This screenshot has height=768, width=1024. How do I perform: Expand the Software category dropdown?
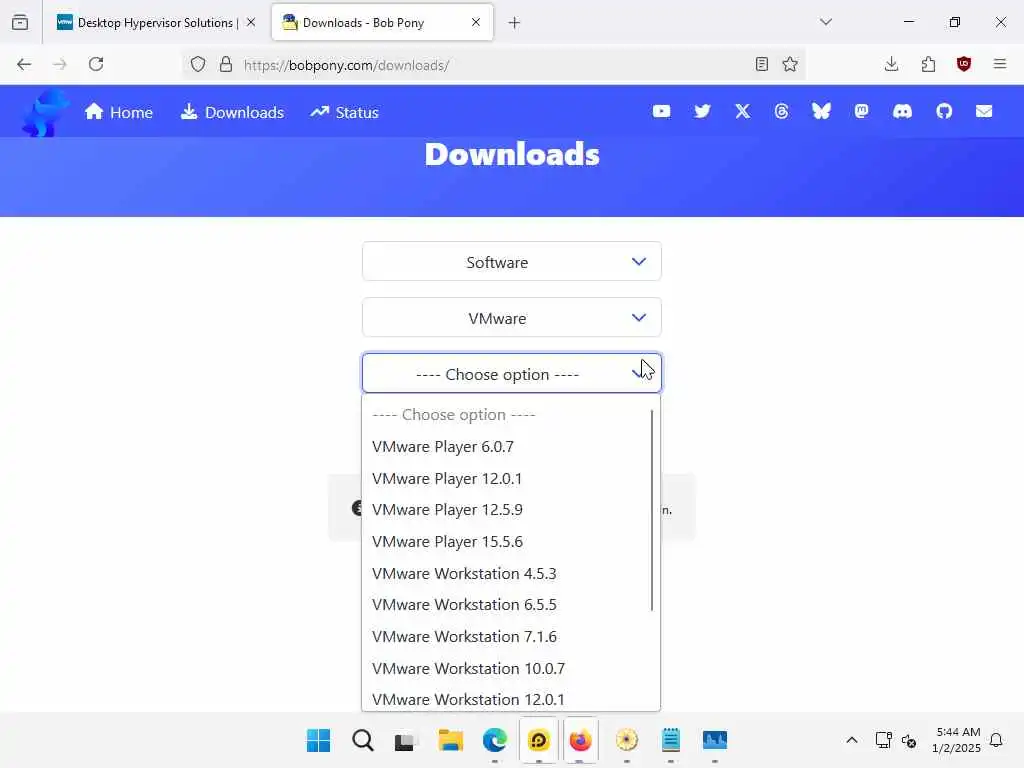[x=511, y=262]
